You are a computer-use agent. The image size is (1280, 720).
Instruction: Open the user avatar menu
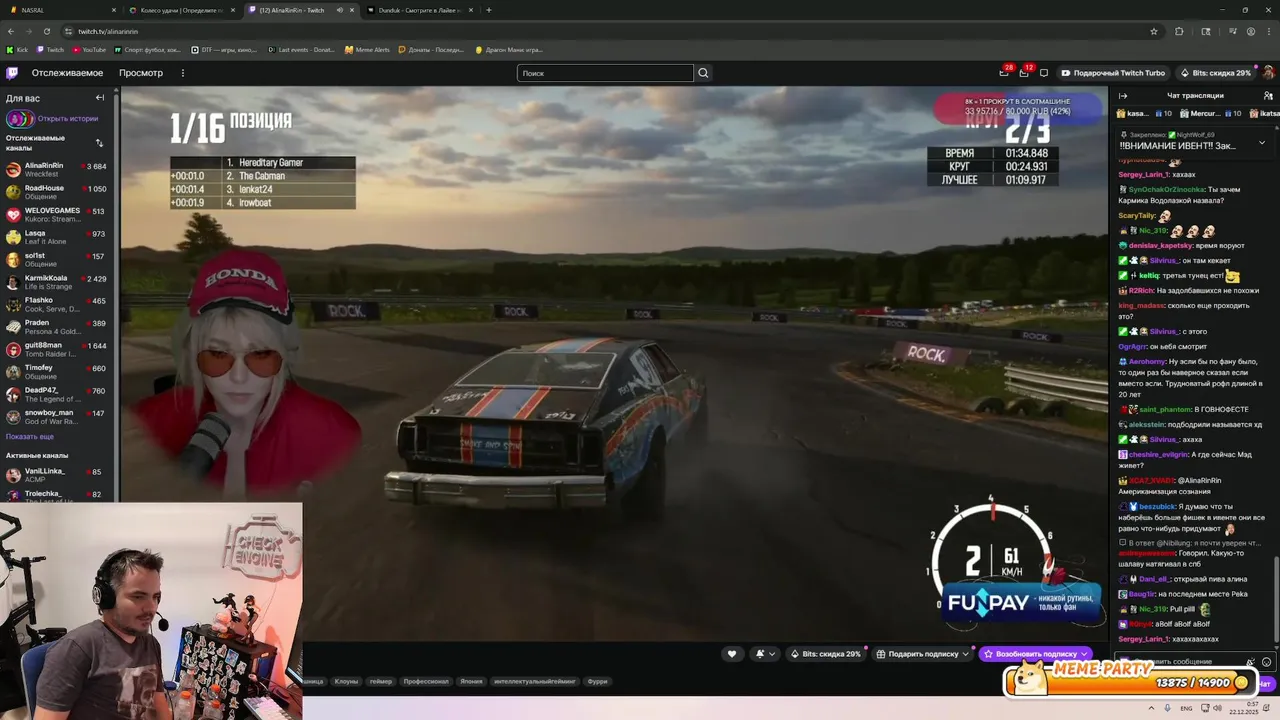1268,73
